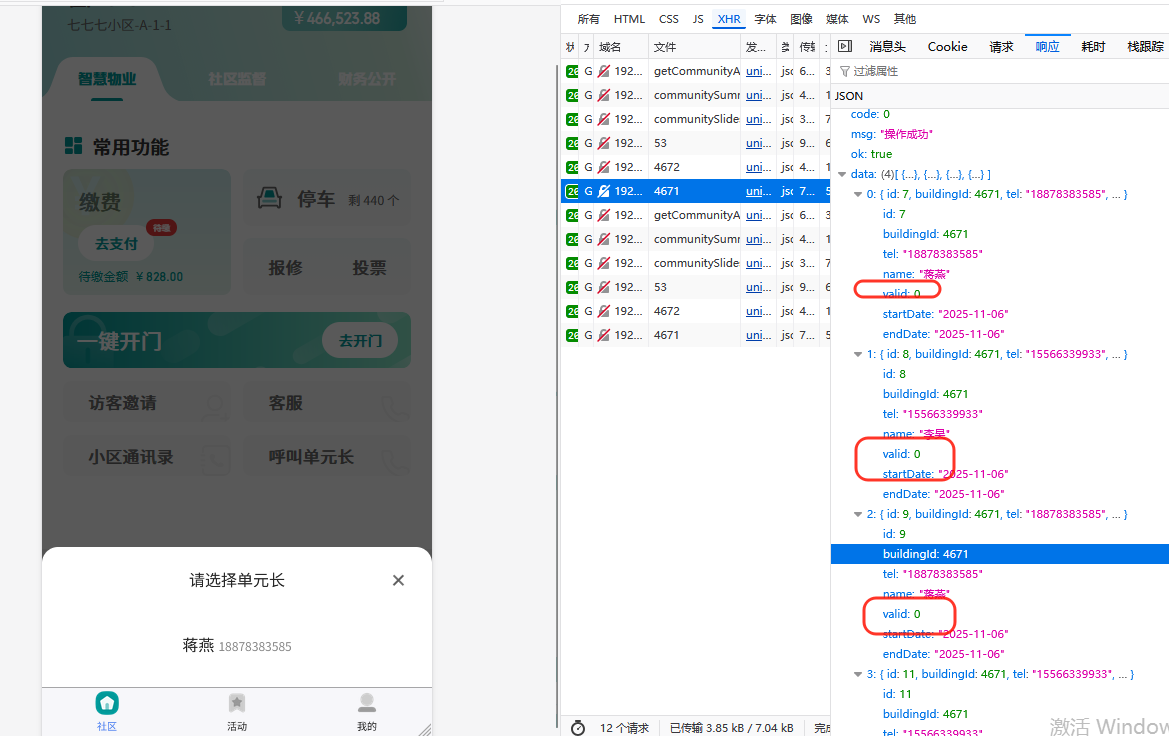1169x736 pixels.
Task: Click the funnel icon in the 过滤属性 field
Action: [x=843, y=71]
